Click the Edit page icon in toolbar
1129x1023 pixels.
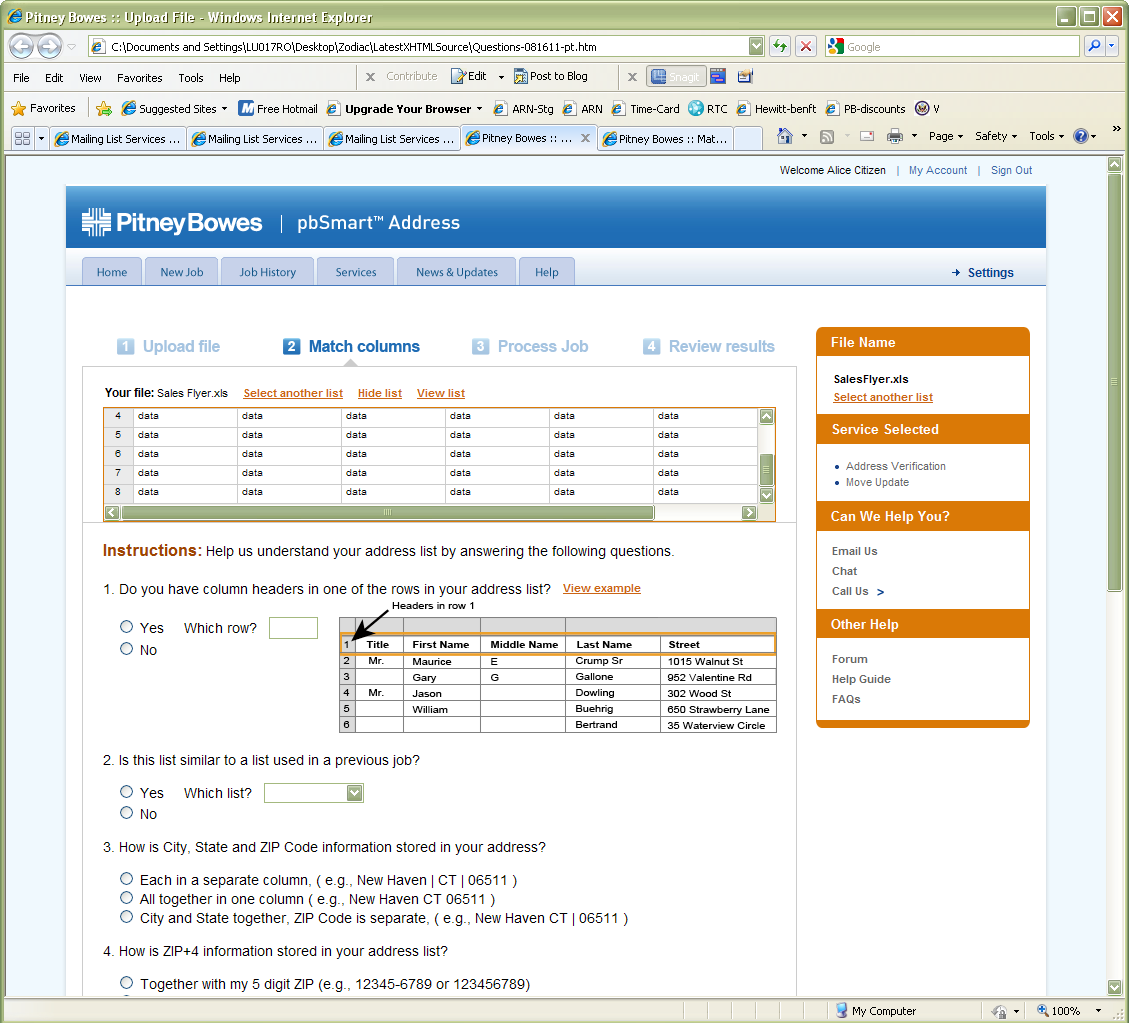(x=459, y=76)
